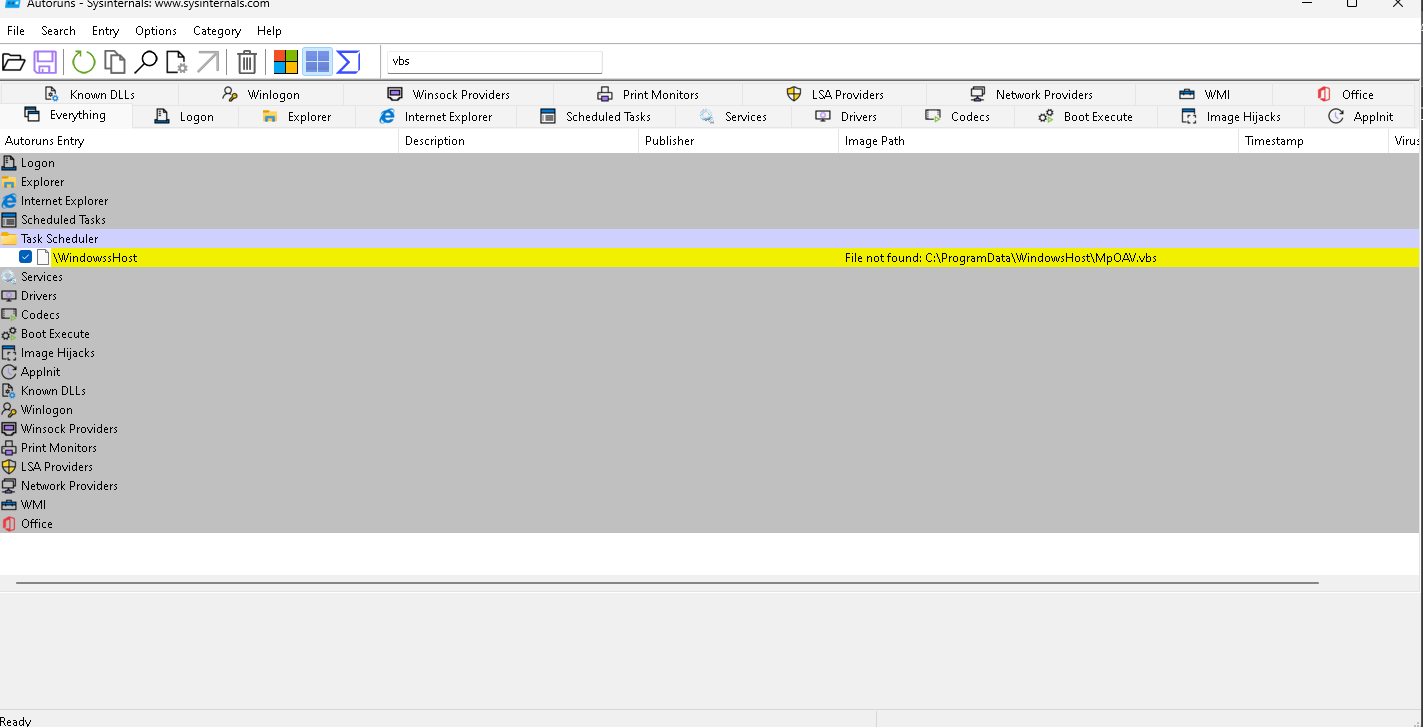This screenshot has width=1423, height=727.
Task: Switch to the Drivers tab
Action: (846, 117)
